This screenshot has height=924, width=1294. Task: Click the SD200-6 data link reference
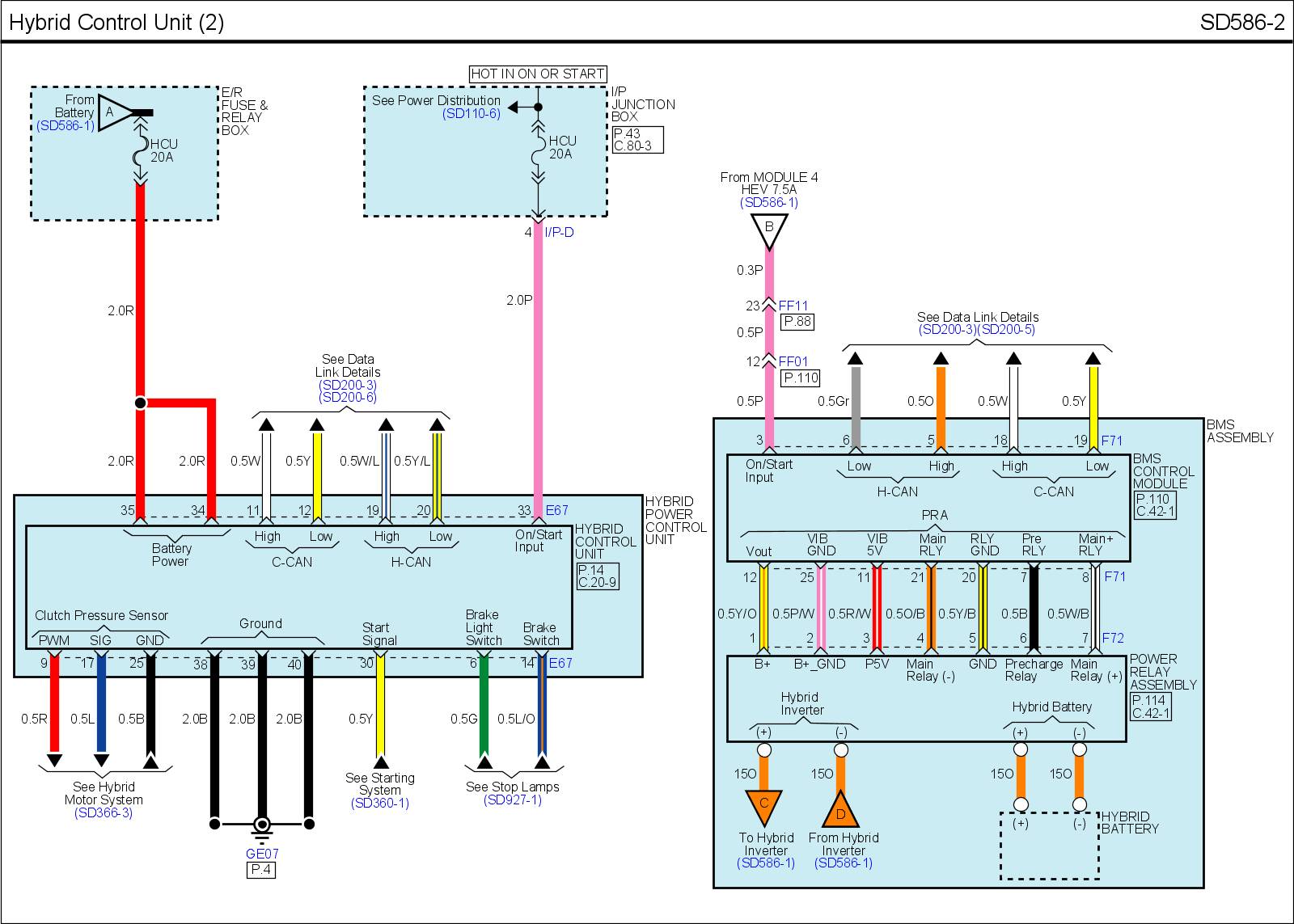pyautogui.click(x=348, y=398)
